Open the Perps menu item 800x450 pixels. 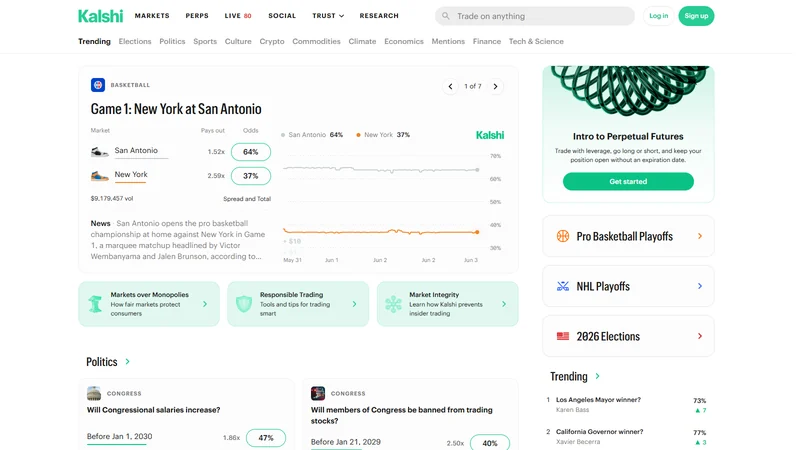tap(197, 16)
